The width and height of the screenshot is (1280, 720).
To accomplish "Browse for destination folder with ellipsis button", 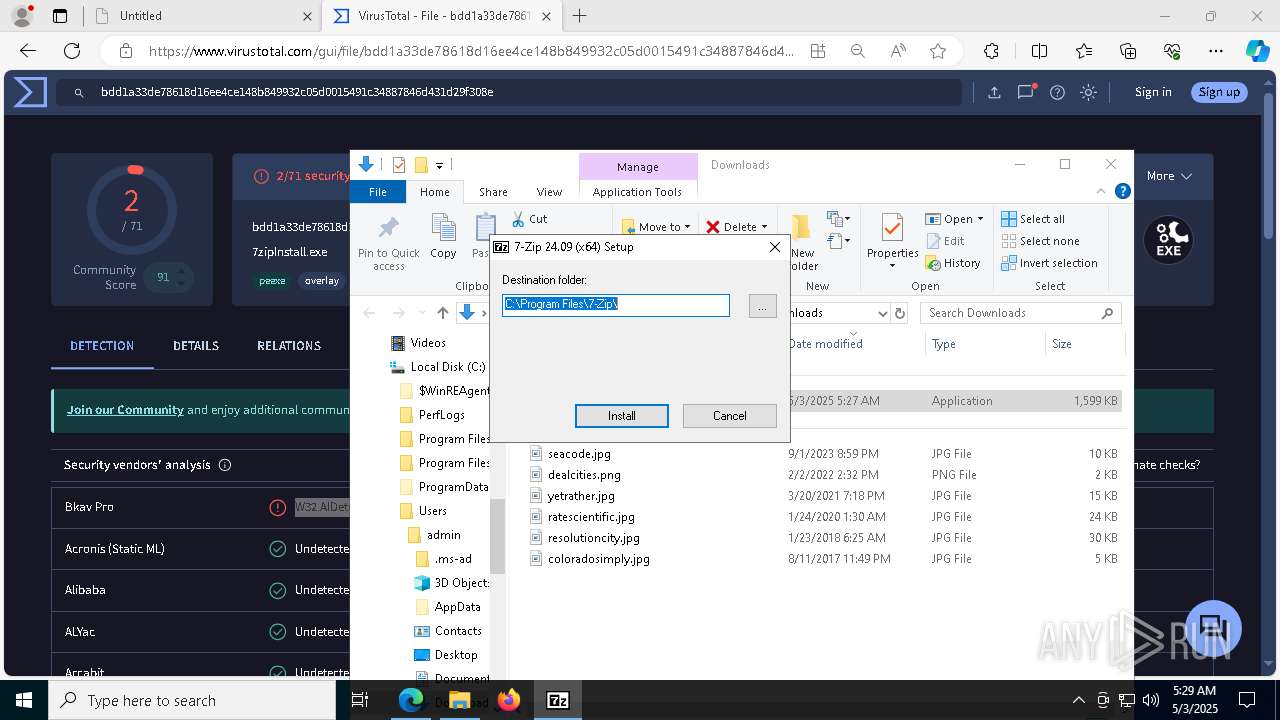I will pos(762,306).
